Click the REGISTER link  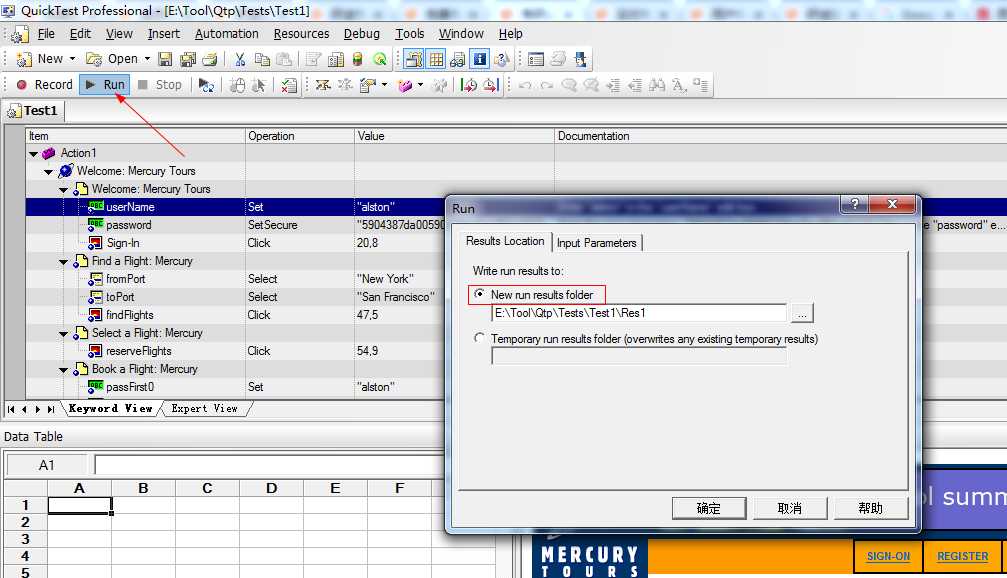pos(962,556)
